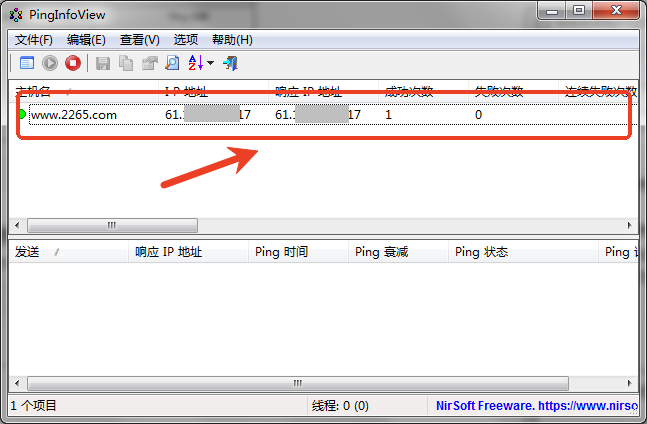Sort by Ping 衰减 column header
The width and height of the screenshot is (647, 424).
pos(398,252)
